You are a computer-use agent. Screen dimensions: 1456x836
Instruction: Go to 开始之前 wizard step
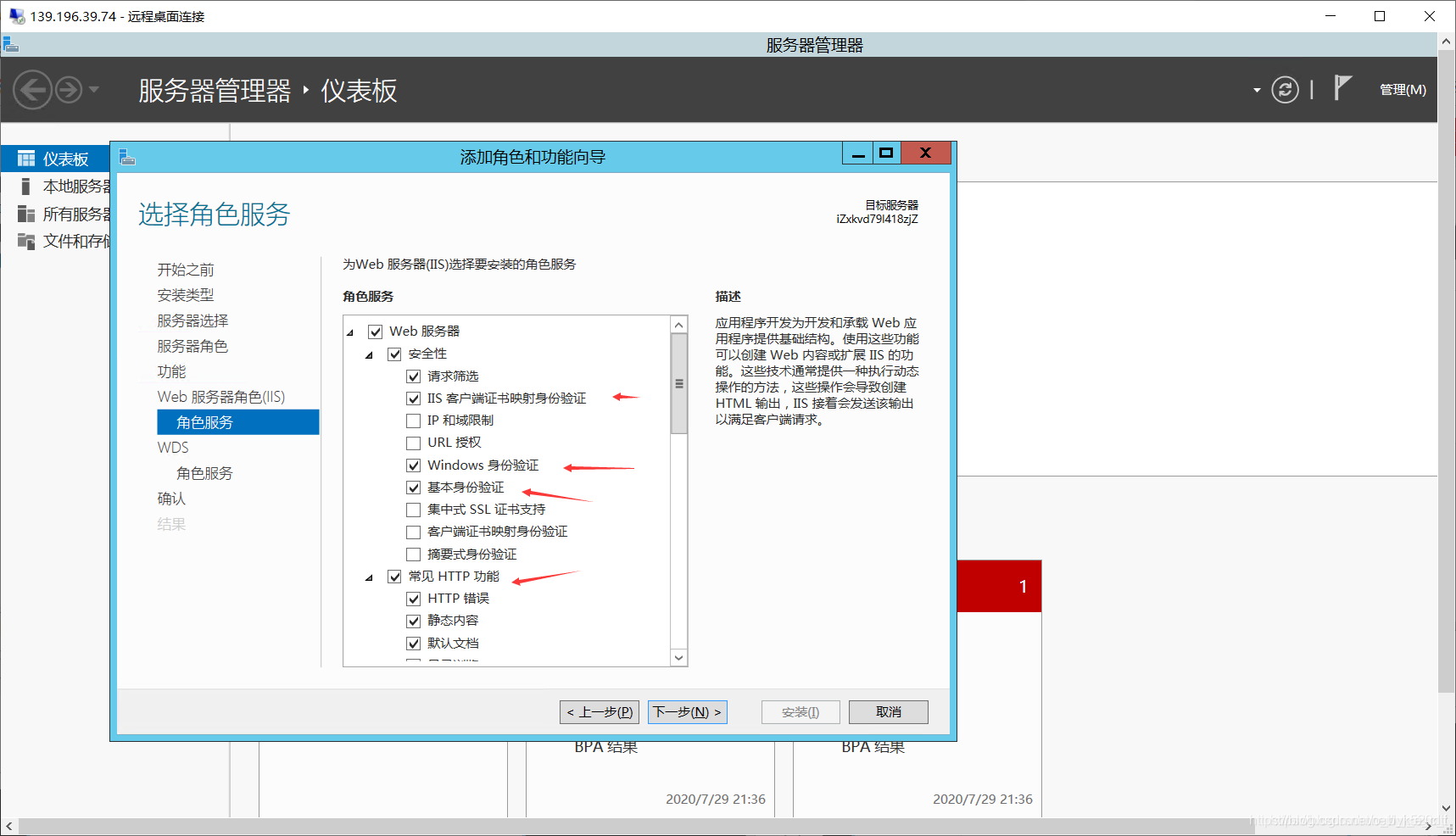point(186,270)
